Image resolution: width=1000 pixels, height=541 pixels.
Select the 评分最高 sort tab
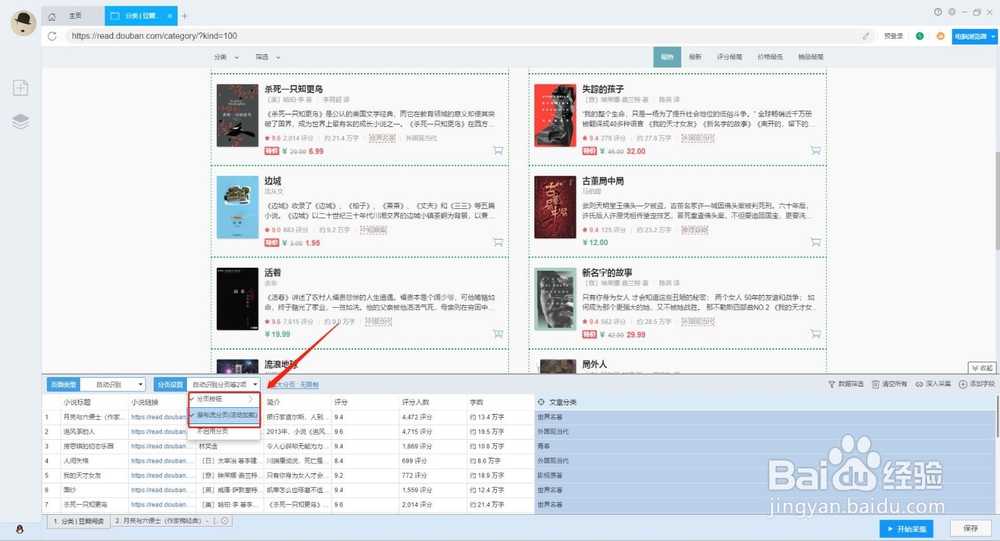(729, 57)
